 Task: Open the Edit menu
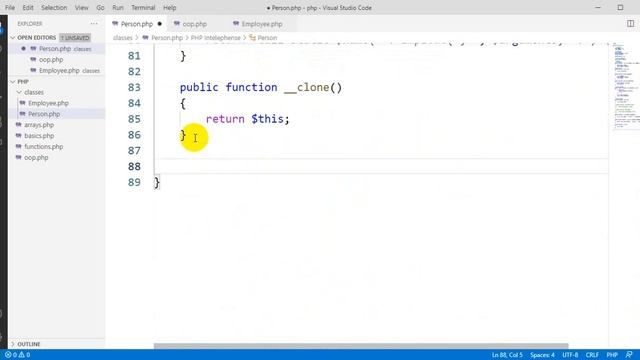click(28, 7)
